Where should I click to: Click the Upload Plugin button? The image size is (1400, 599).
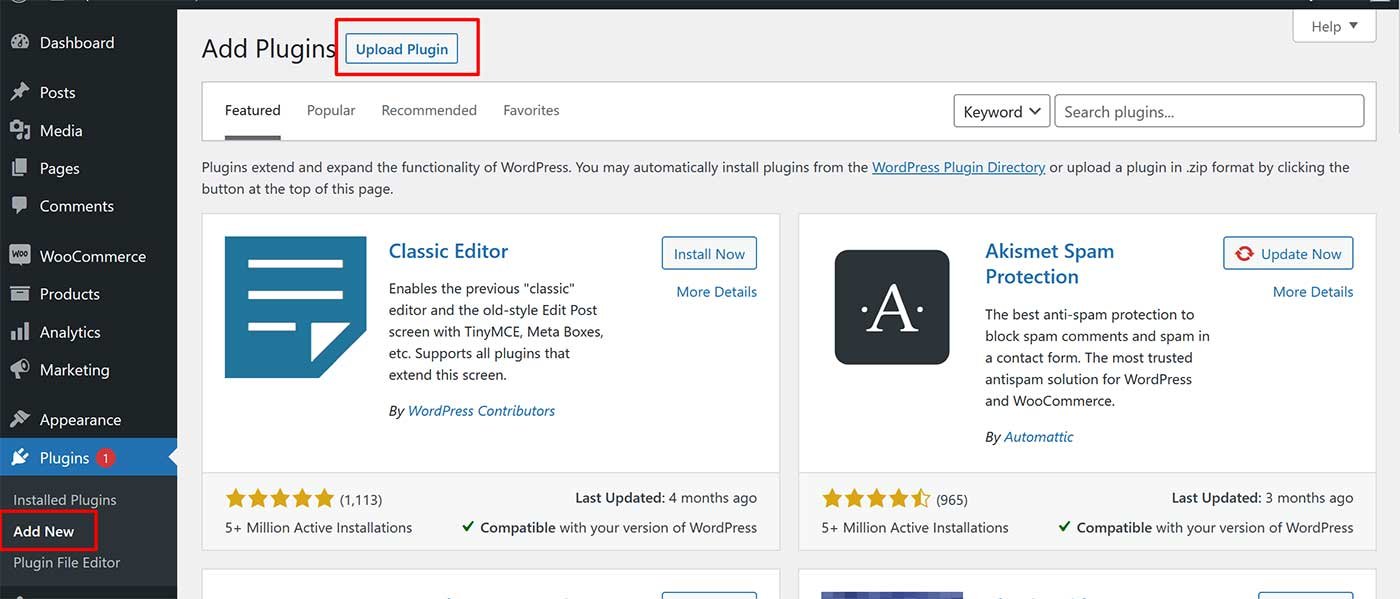[x=402, y=49]
